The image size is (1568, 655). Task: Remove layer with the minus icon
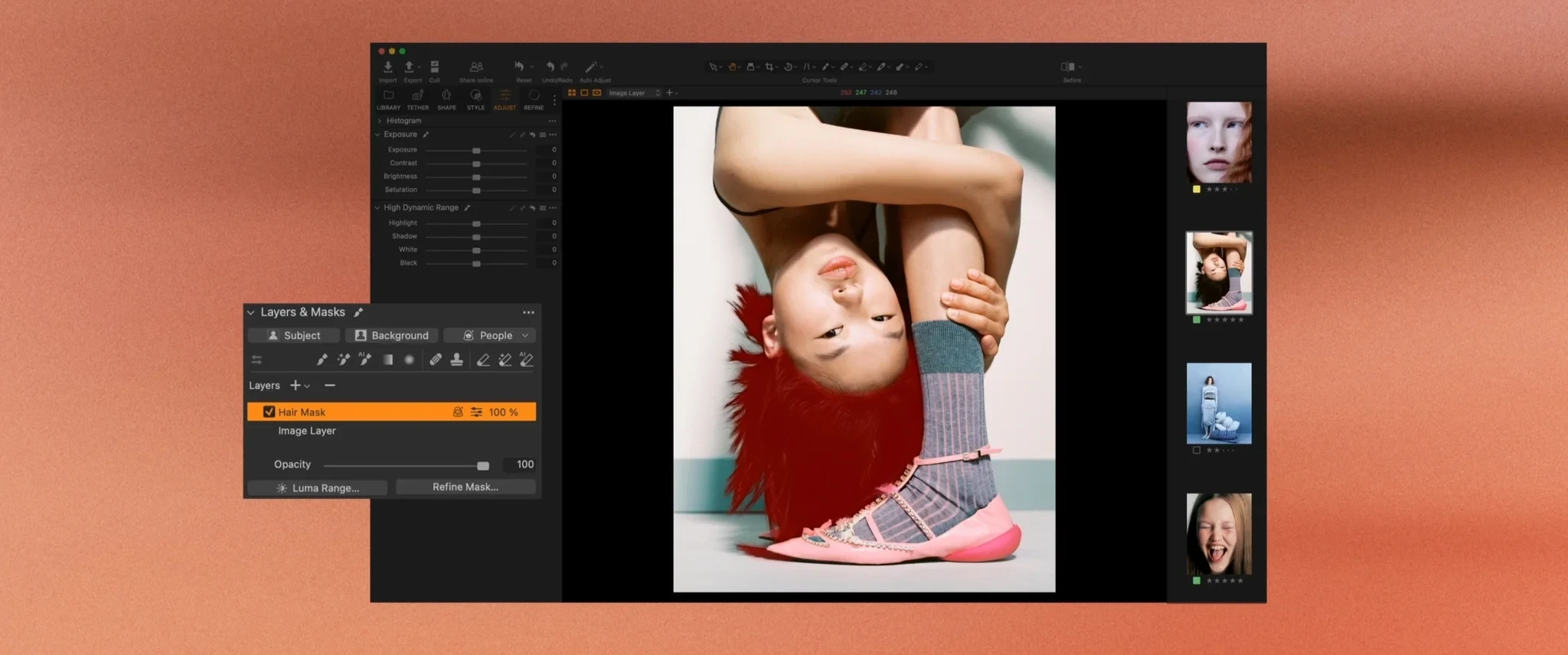[330, 386]
